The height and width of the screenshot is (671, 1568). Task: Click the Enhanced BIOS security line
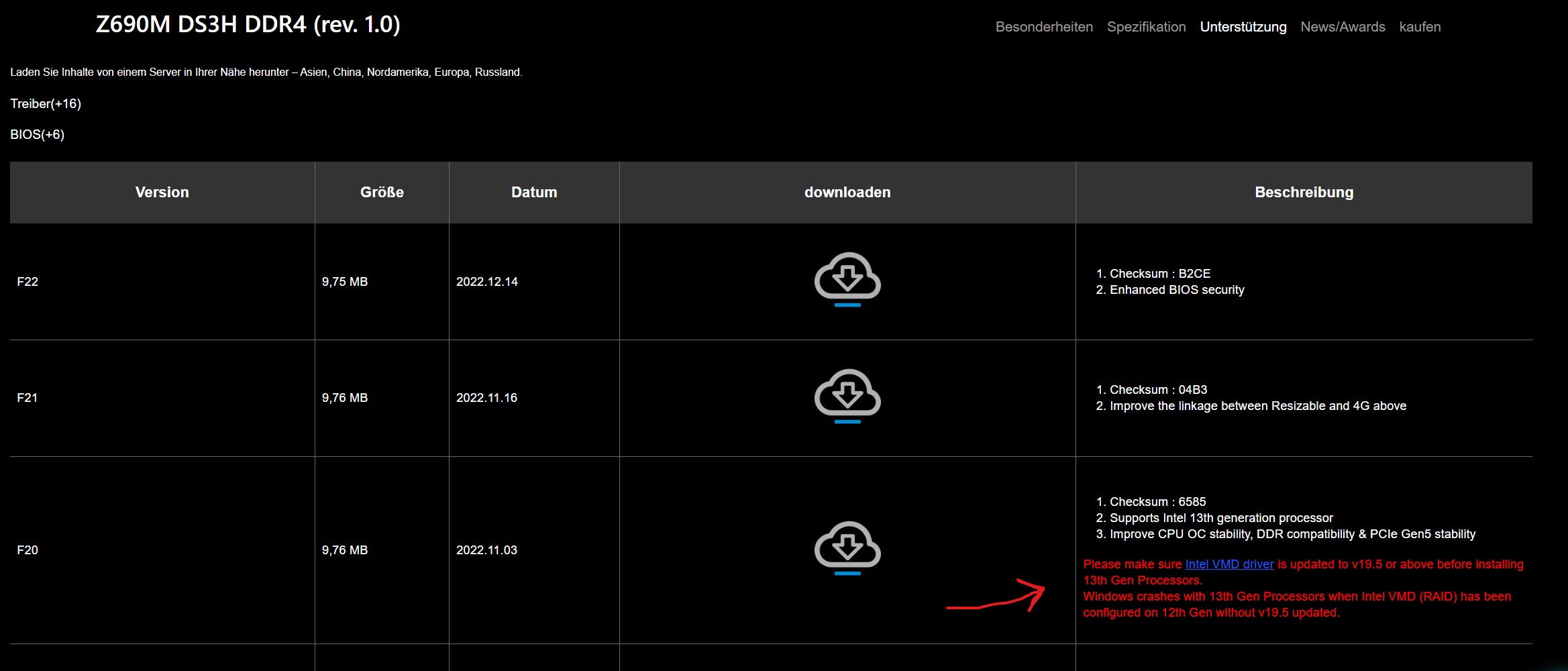(1177, 290)
